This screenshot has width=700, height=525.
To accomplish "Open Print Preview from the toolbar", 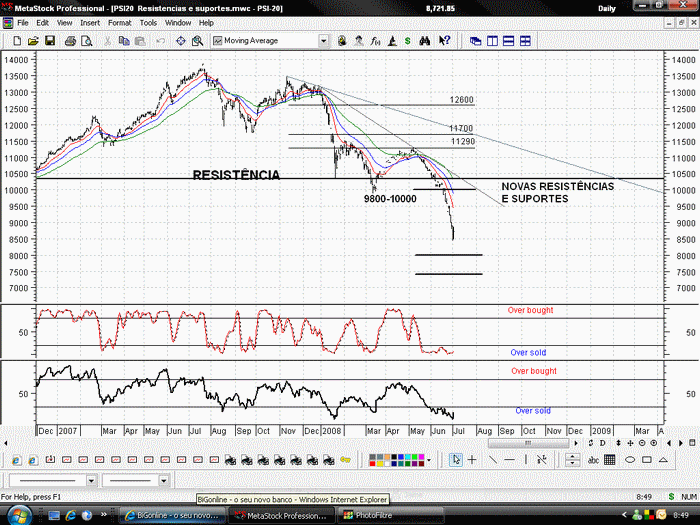I will click(87, 41).
